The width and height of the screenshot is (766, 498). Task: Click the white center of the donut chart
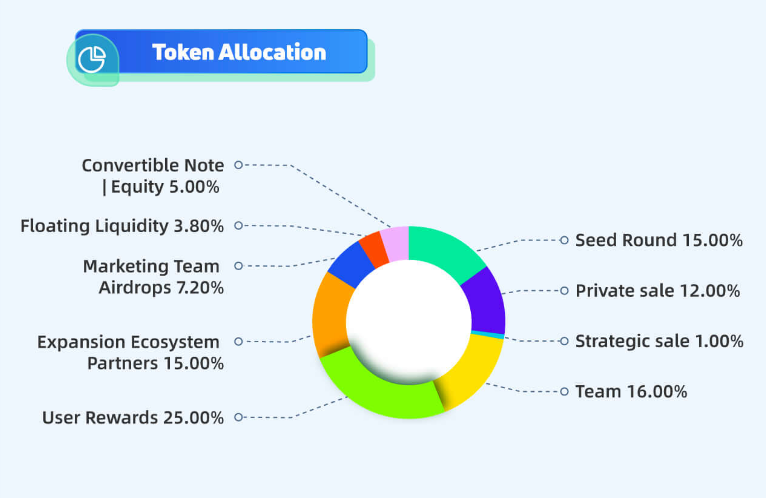coord(409,322)
